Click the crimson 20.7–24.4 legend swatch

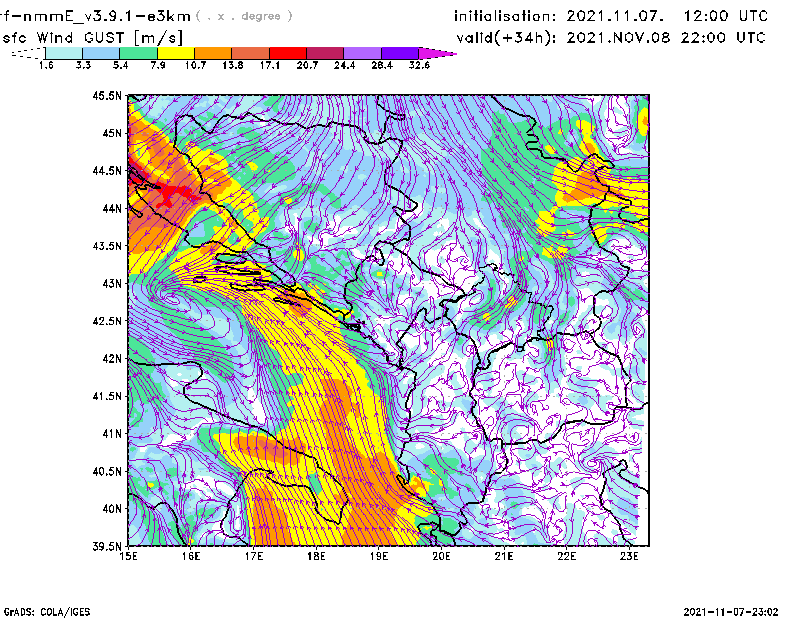tap(325, 53)
